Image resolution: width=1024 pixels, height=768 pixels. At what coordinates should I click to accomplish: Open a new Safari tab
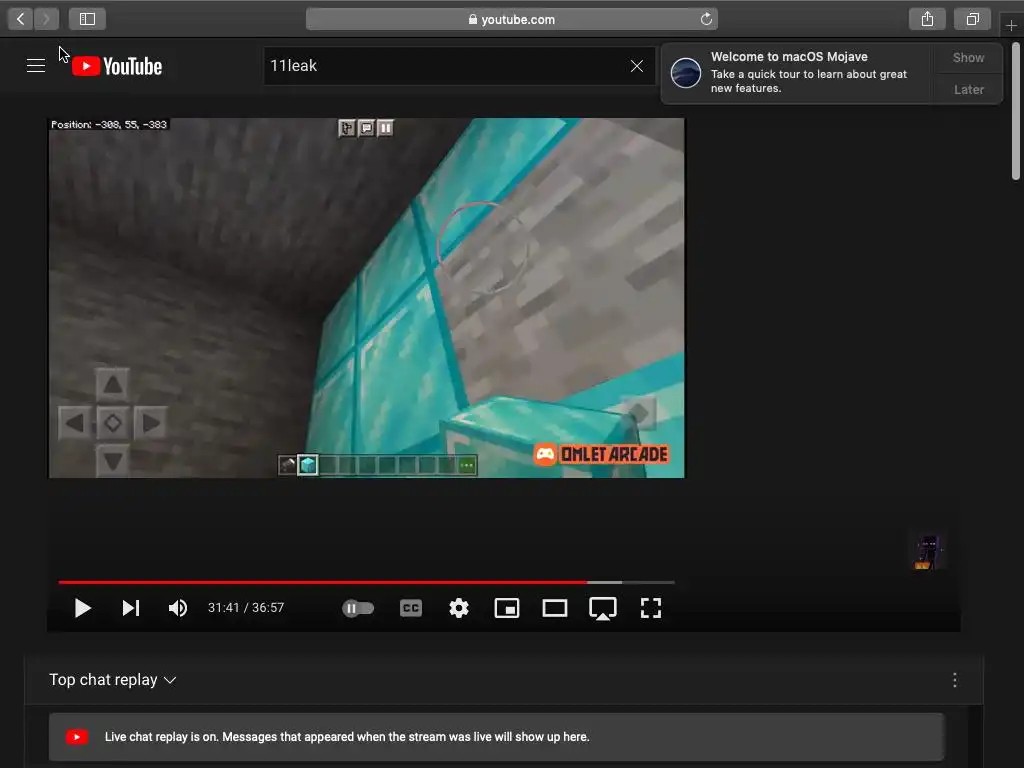pos(1011,26)
